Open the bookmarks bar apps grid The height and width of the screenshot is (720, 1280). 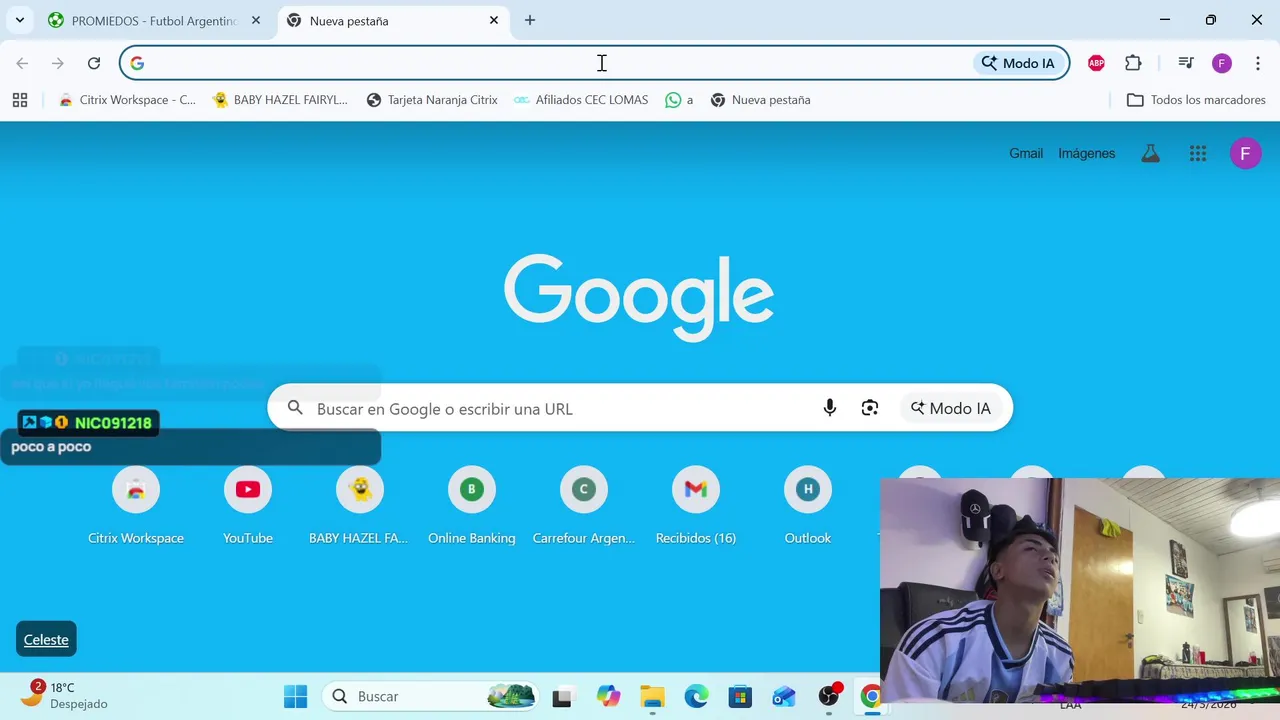pos(20,100)
